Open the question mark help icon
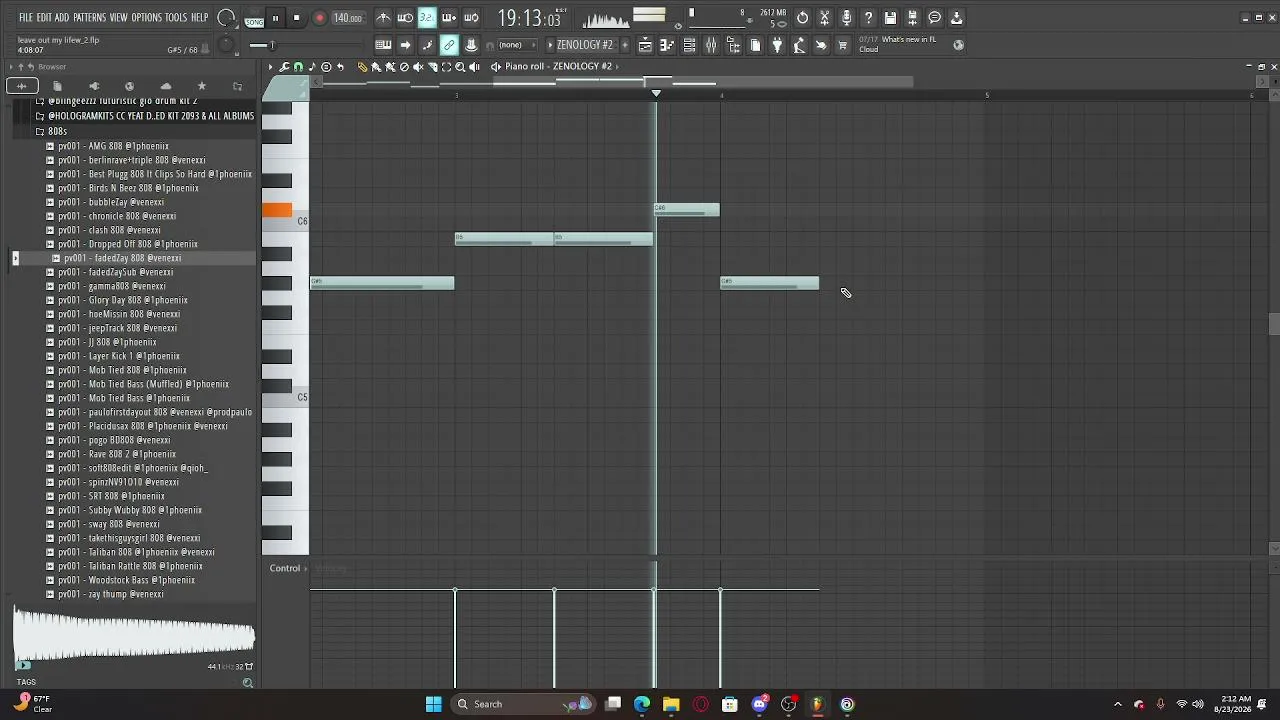The width and height of the screenshot is (1280, 720). (x=868, y=18)
